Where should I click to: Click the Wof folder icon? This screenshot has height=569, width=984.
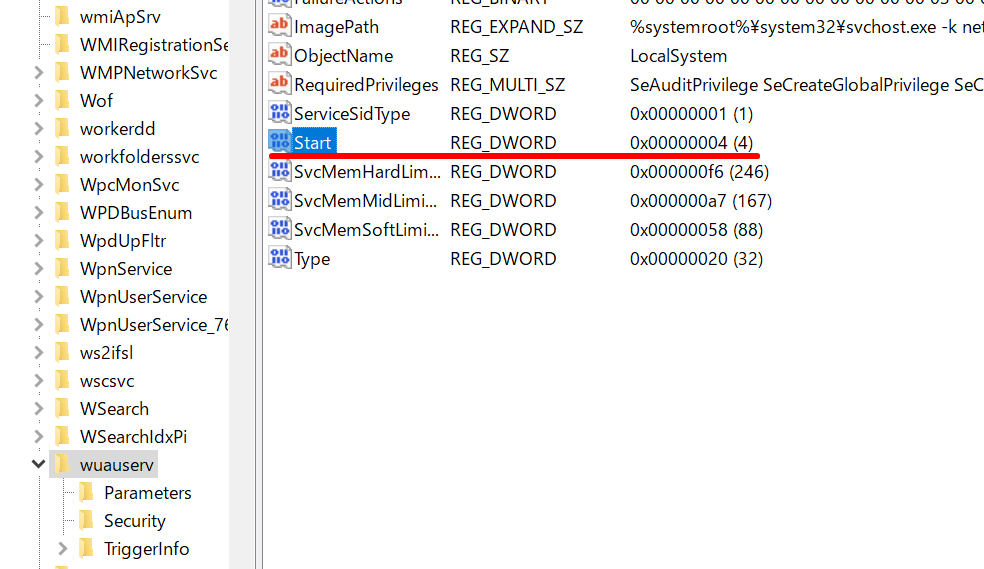pyautogui.click(x=62, y=100)
